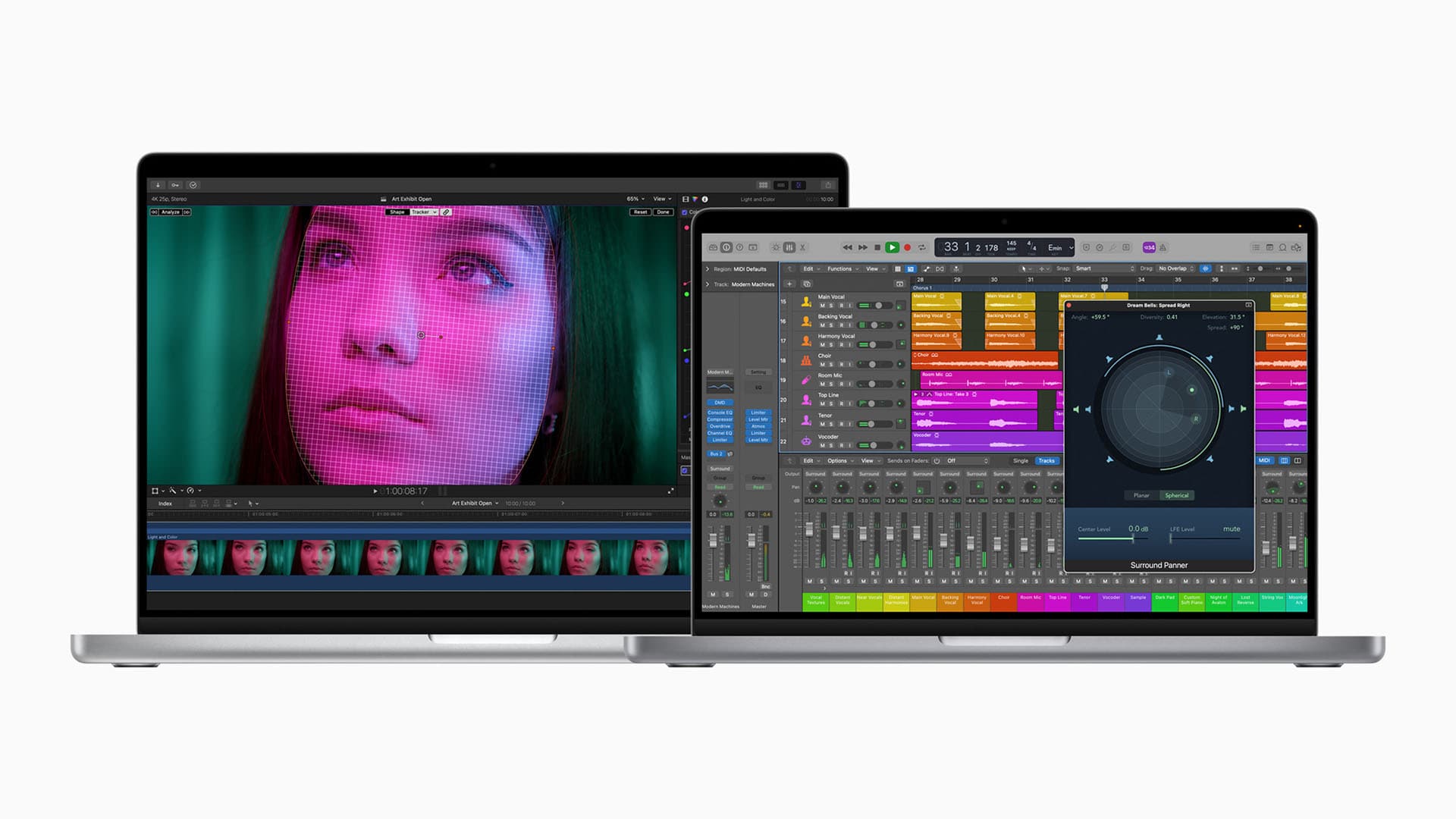Click the link/attach icon next to Tracker

447,212
